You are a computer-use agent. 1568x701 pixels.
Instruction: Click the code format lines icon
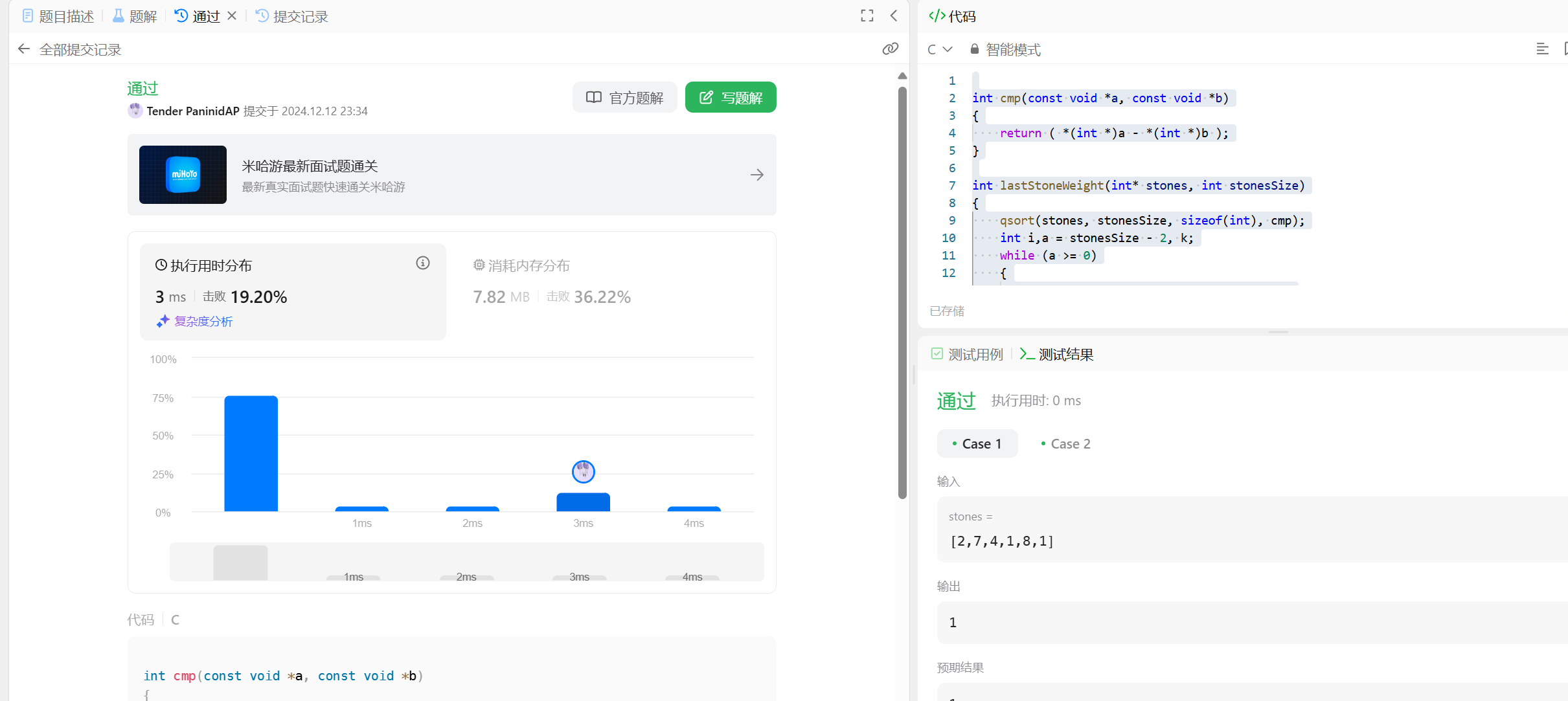click(1542, 49)
